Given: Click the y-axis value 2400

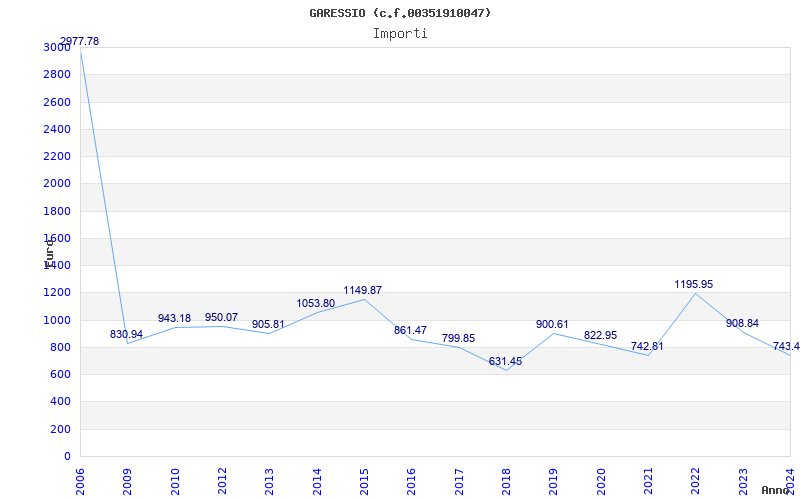Looking at the screenshot, I should 57,130.
